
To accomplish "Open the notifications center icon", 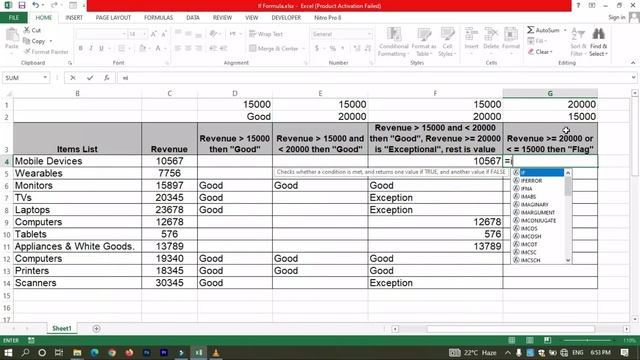I will coord(624,352).
